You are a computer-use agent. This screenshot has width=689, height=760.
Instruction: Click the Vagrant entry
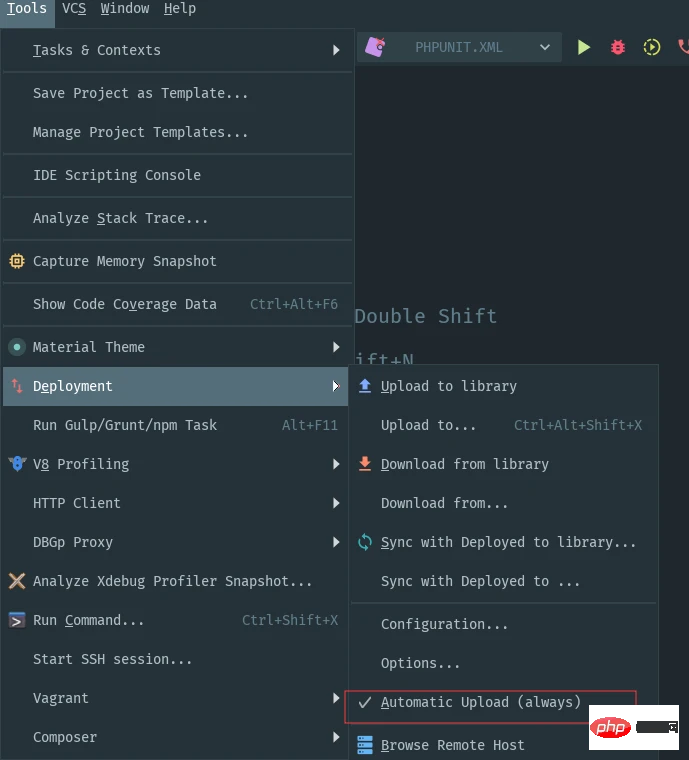(175, 698)
